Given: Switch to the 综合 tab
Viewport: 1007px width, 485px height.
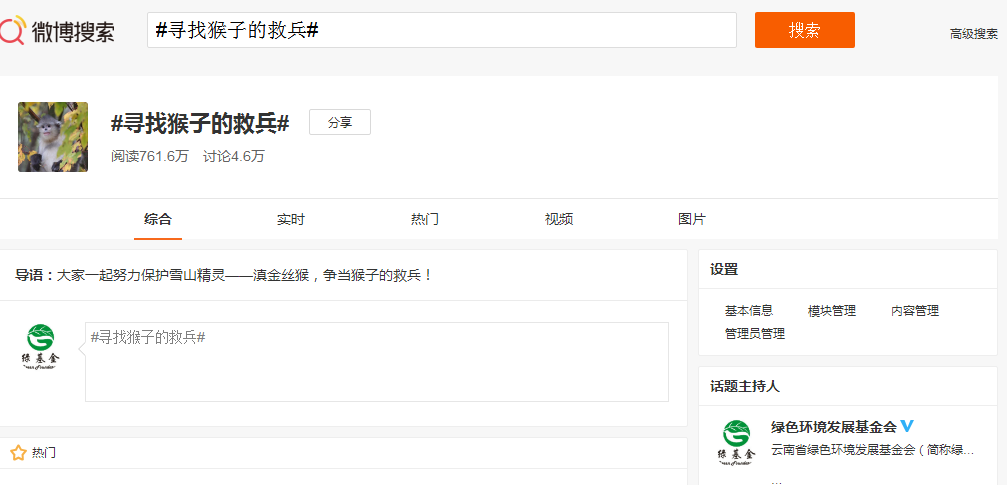Looking at the screenshot, I should 158,219.
